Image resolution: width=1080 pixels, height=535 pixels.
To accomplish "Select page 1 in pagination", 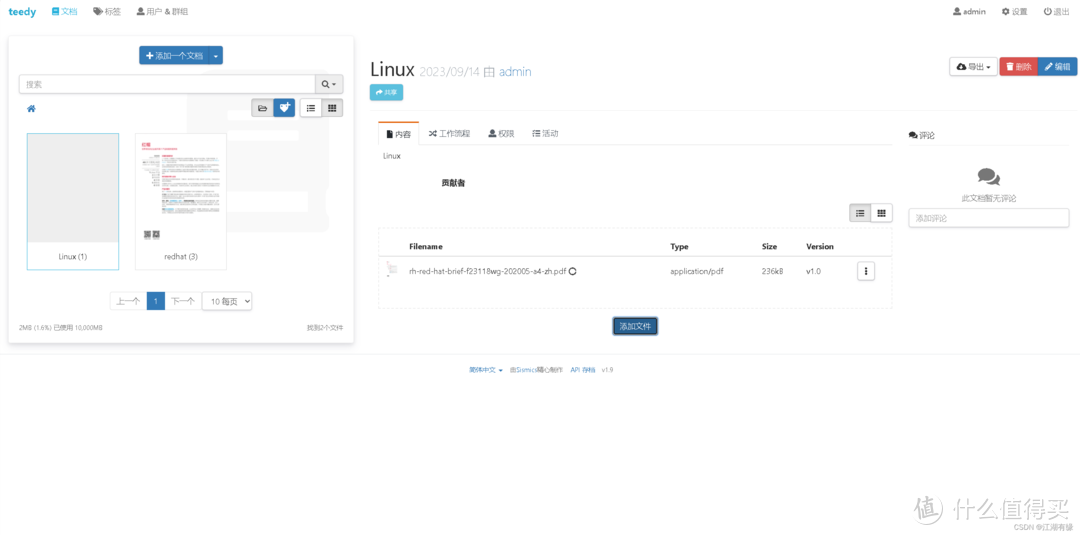I will coord(156,301).
